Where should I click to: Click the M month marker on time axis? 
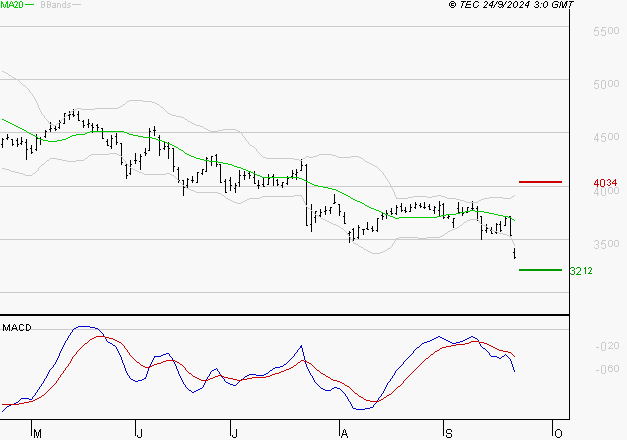tap(37, 434)
